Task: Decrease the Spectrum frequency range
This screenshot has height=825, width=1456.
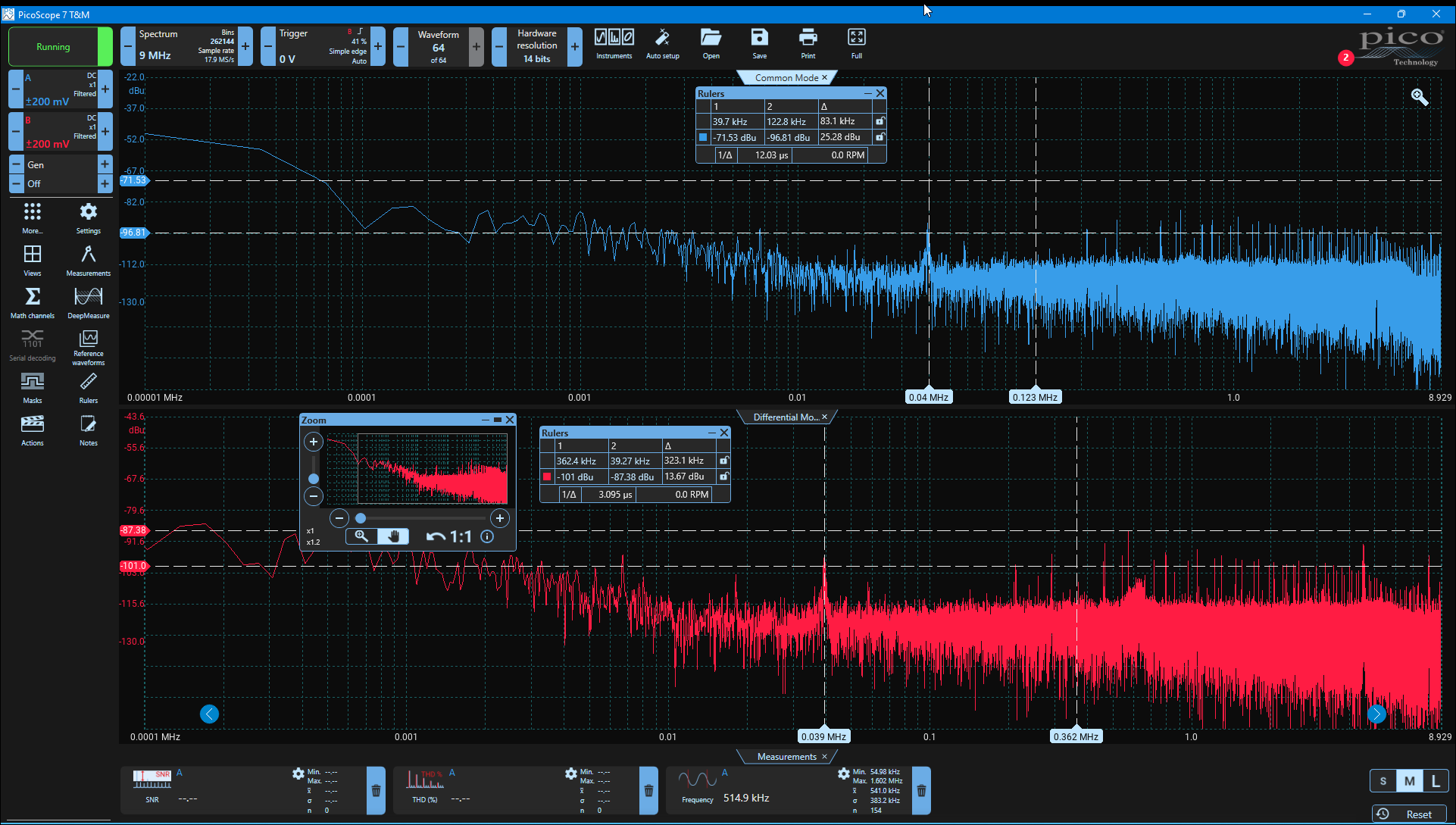Action: 128,46
